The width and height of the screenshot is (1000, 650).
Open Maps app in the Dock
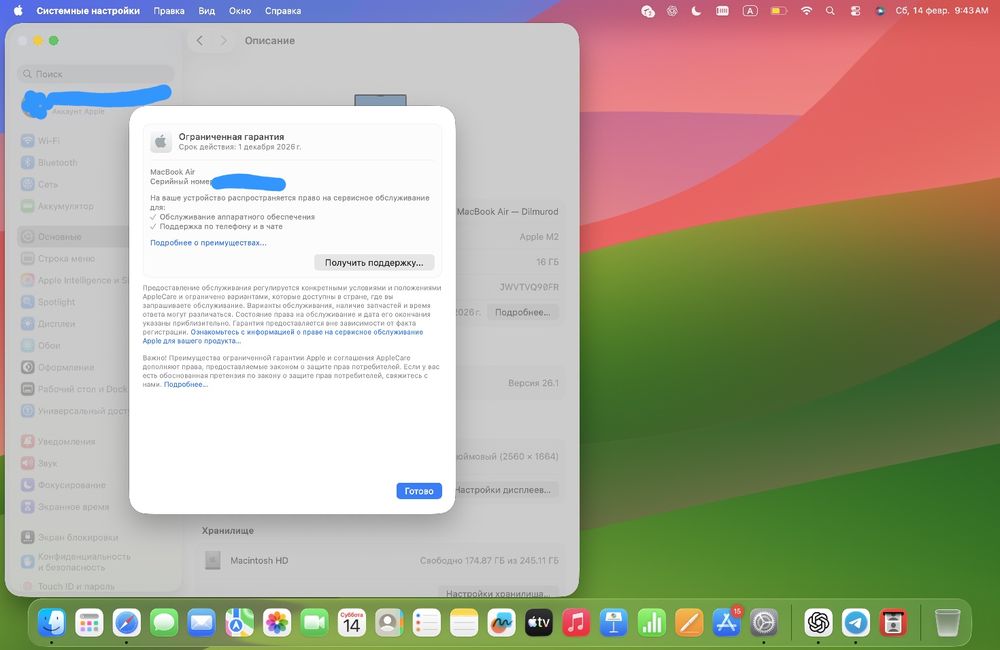[239, 622]
